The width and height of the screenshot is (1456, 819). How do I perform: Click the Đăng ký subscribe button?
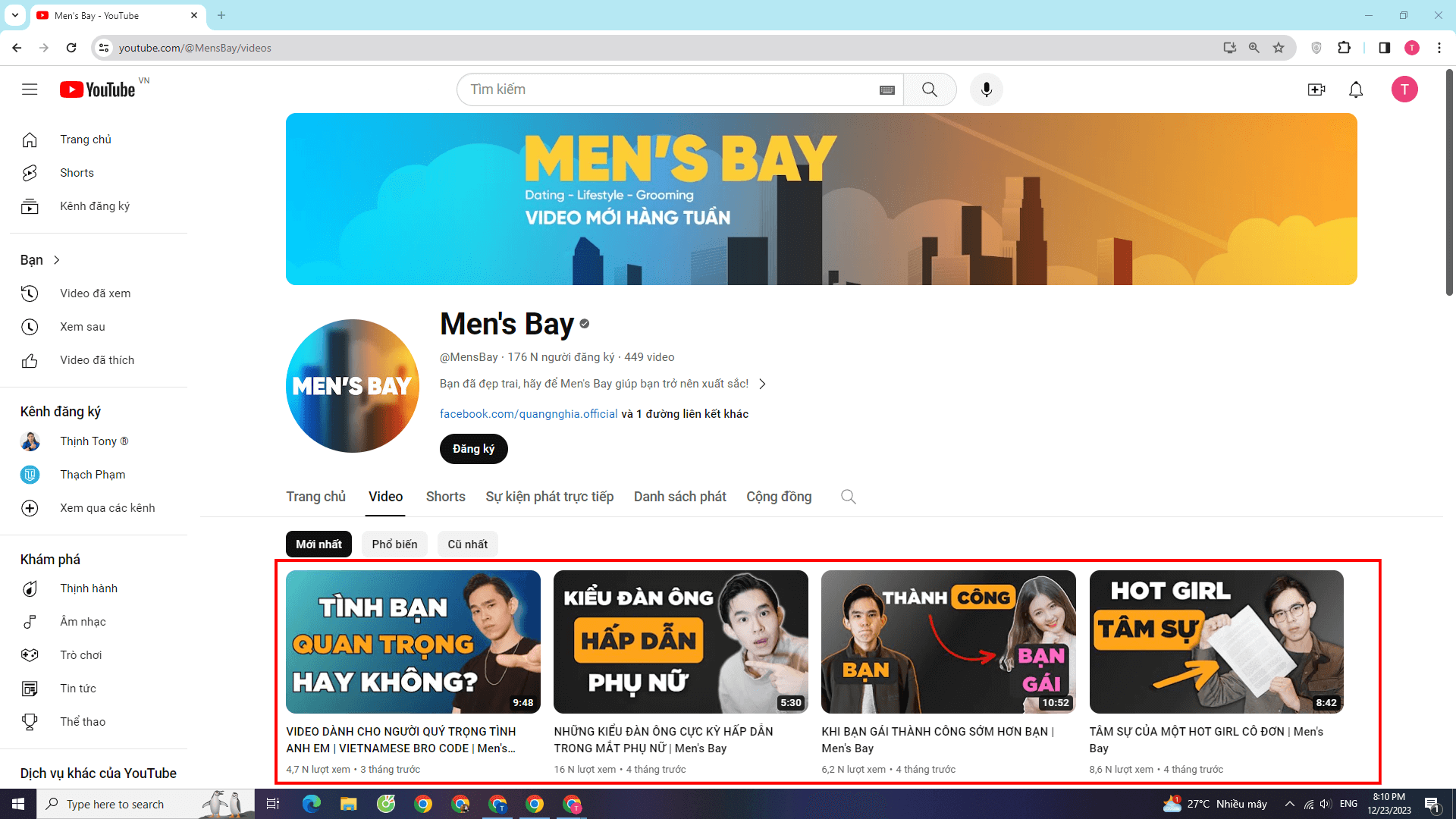point(473,449)
